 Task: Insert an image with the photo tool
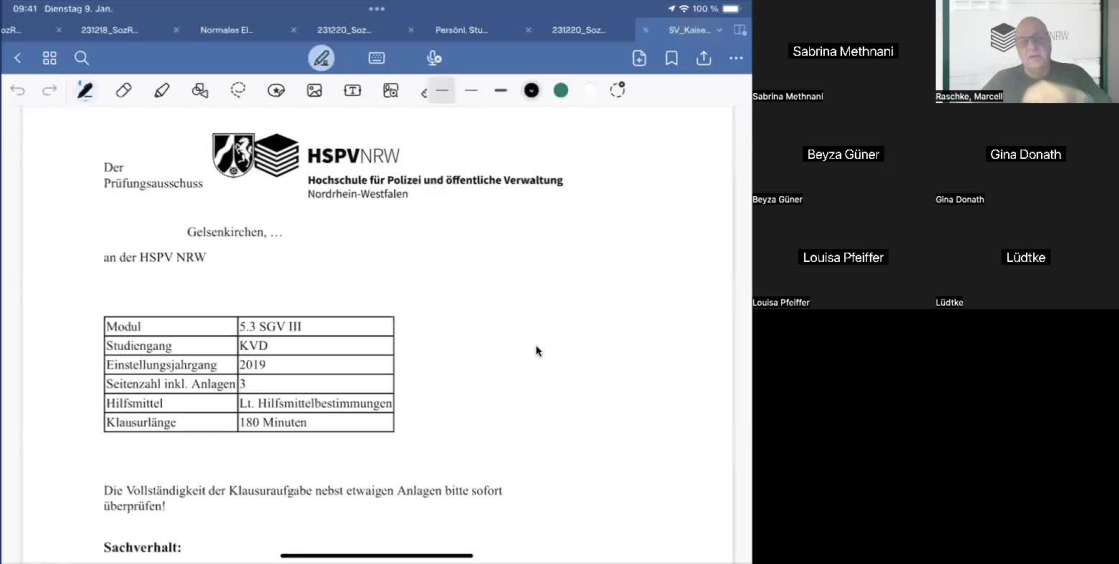pos(314,91)
